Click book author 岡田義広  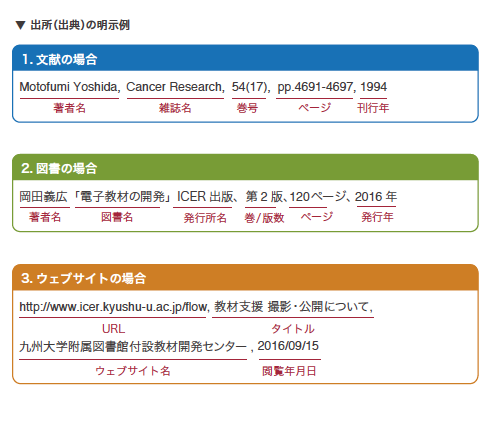point(43,197)
